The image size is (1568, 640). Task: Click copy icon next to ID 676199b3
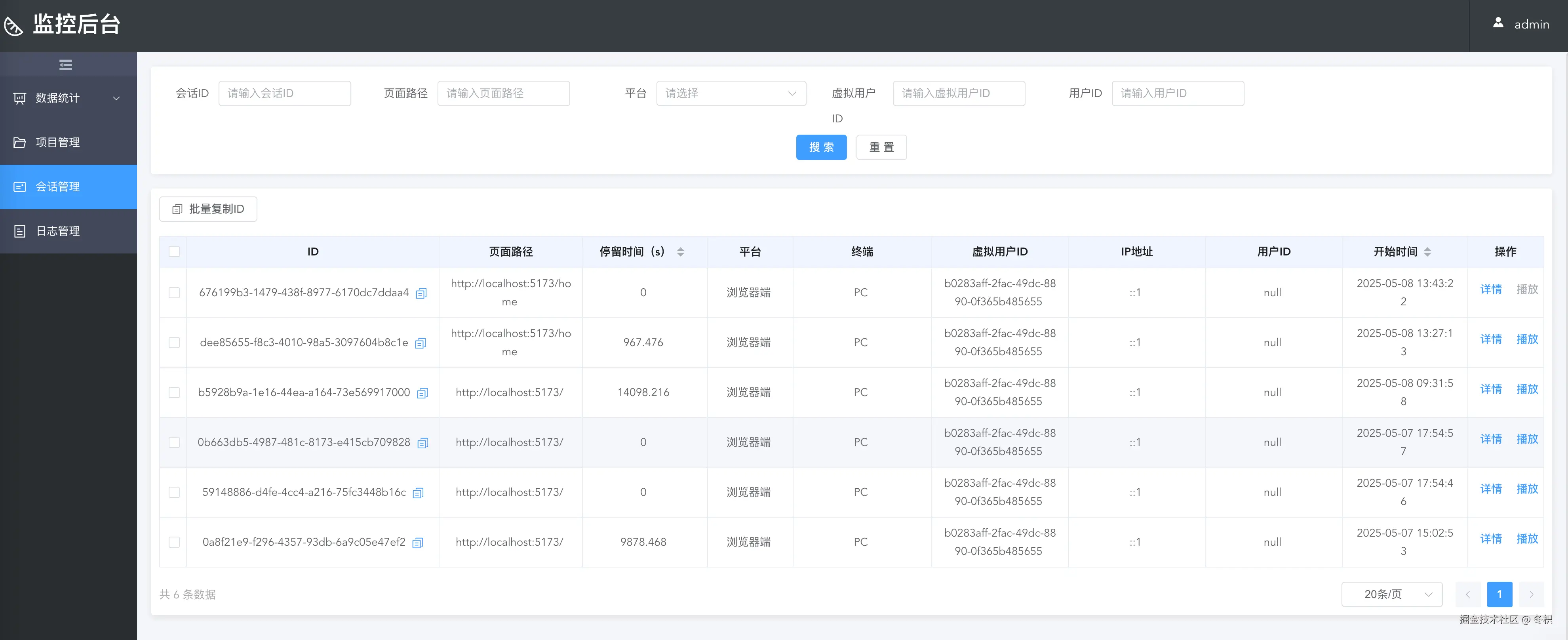tap(421, 293)
